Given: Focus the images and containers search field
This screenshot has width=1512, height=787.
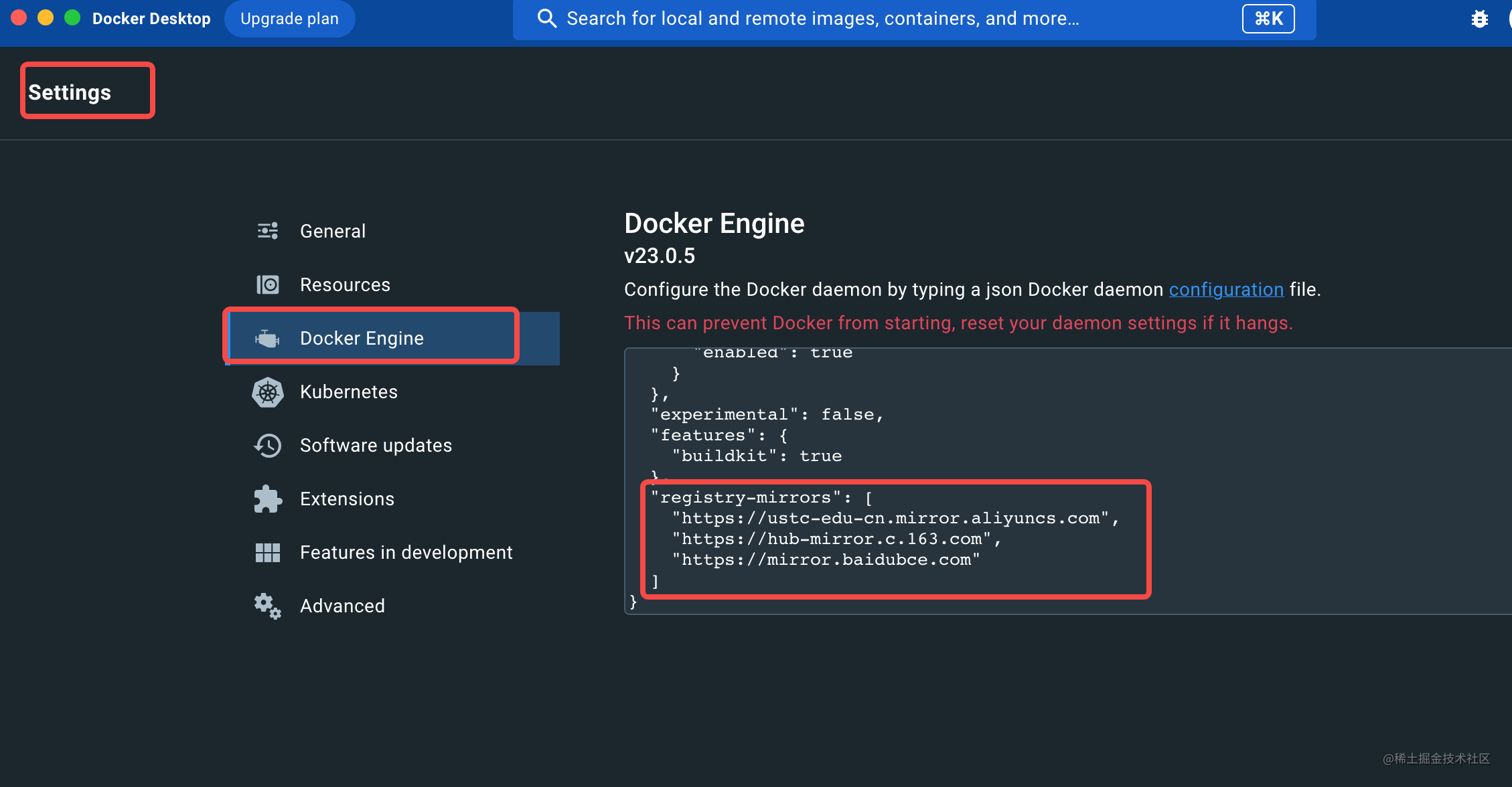Looking at the screenshot, I should [x=822, y=19].
